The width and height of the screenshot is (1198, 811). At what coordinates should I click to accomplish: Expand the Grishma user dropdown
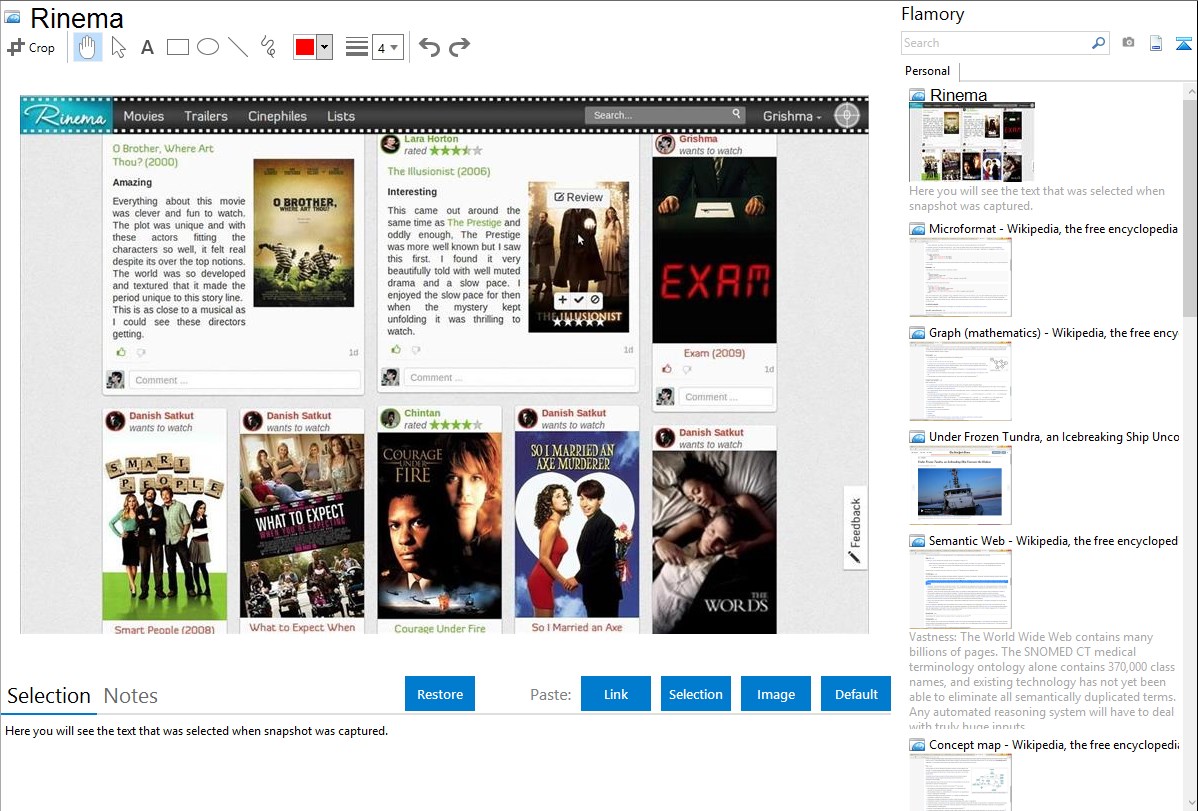tap(792, 116)
